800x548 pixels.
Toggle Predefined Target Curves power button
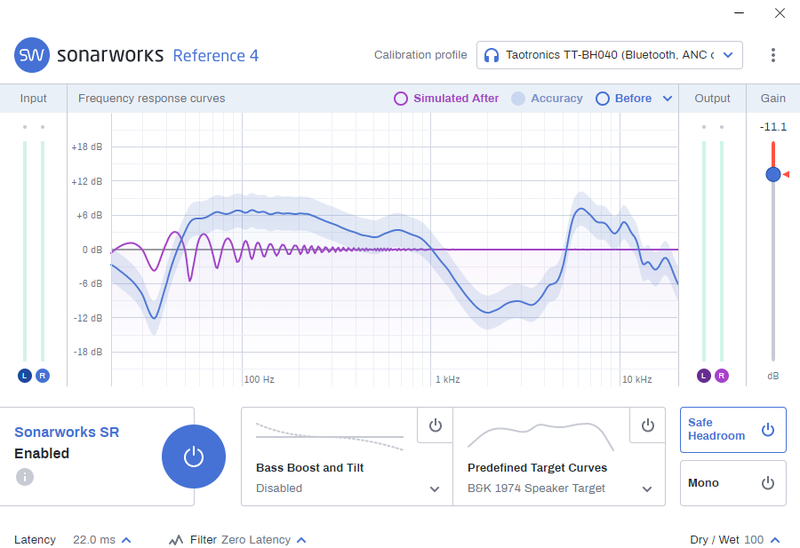(647, 425)
